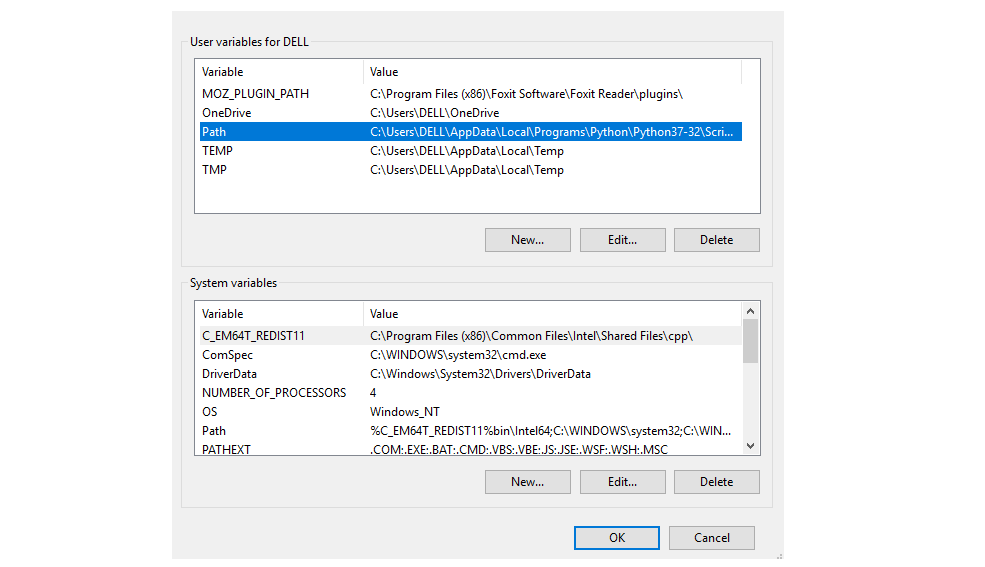Select the TEMP user variable row

[x=471, y=151]
